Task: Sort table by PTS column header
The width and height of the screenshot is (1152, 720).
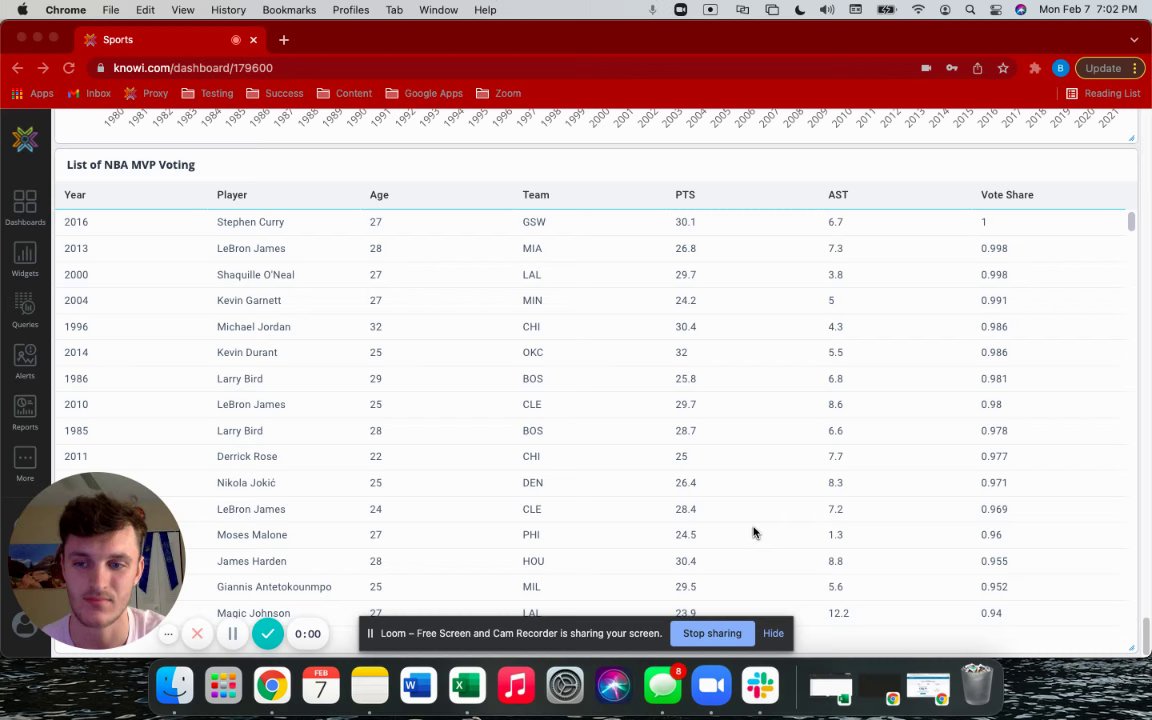Action: pyautogui.click(x=685, y=195)
